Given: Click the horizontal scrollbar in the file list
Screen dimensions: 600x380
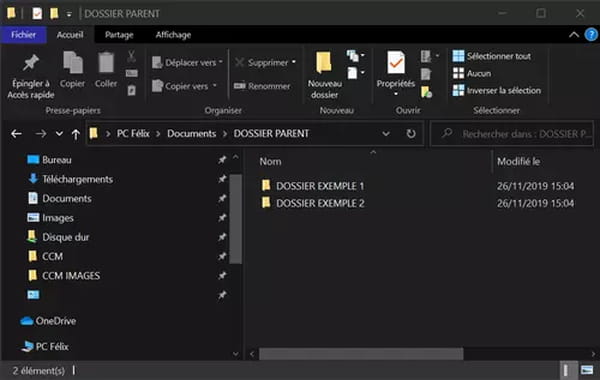Looking at the screenshot, I should pyautogui.click(x=361, y=354).
